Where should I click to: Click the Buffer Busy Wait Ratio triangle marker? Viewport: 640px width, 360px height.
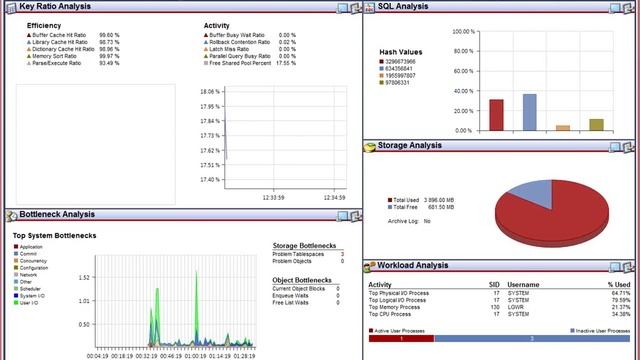206,36
